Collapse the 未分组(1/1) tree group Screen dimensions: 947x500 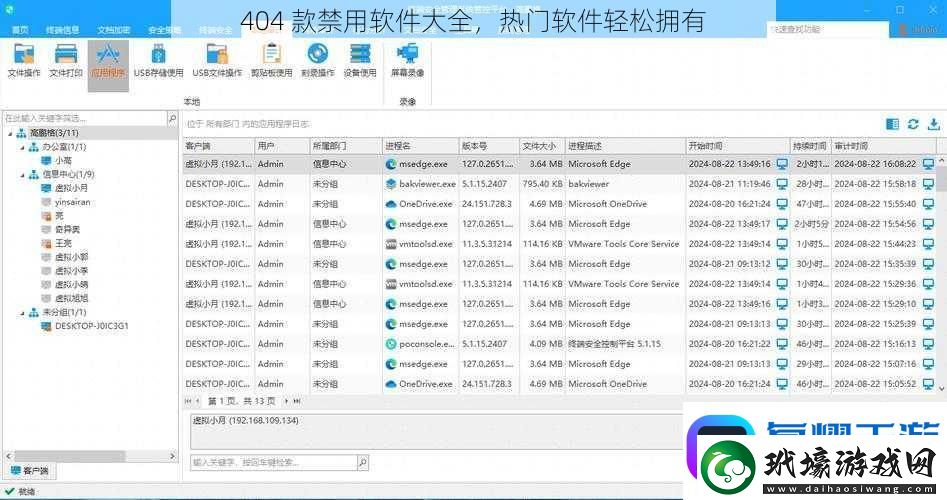pos(23,312)
